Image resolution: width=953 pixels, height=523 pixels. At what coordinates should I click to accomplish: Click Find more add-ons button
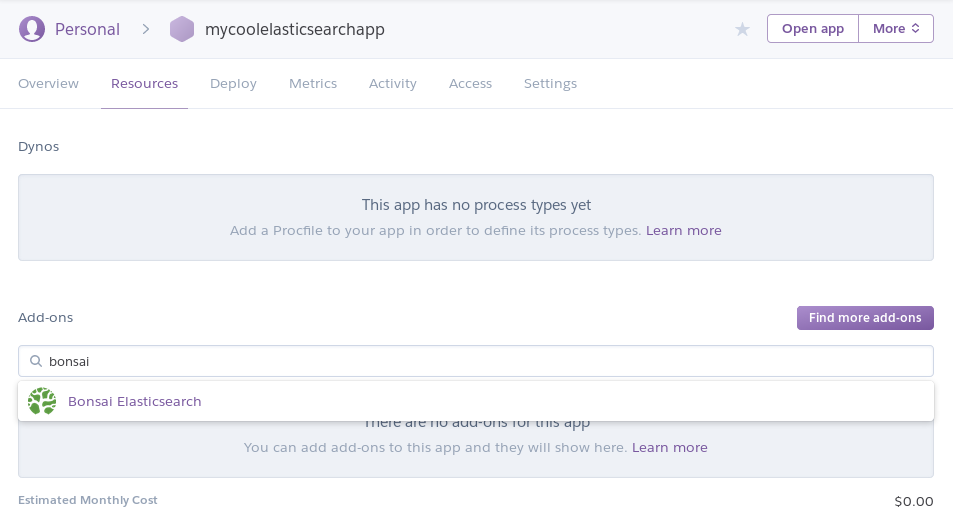pos(865,318)
